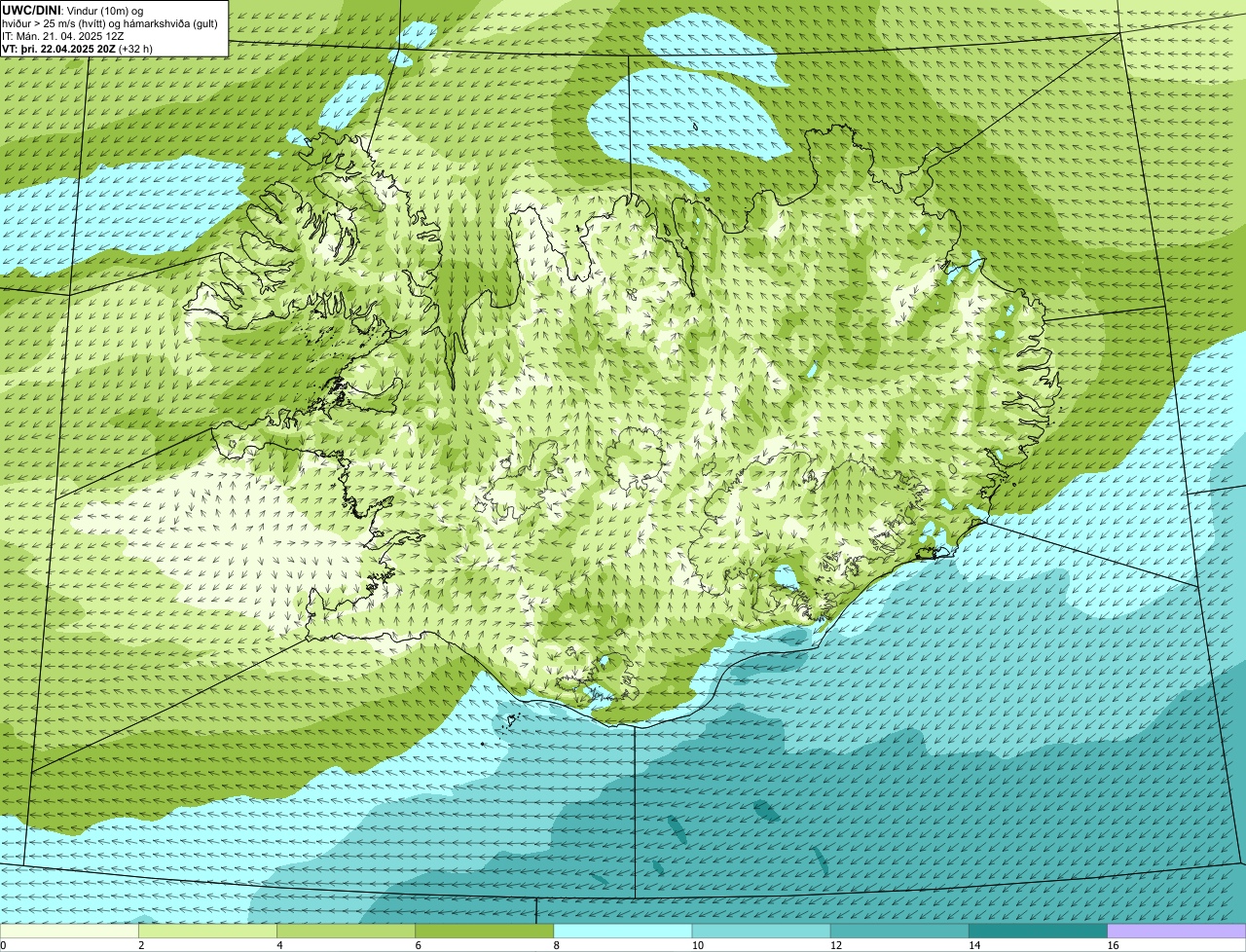Click the legend scale label '8'
Viewport: 1246px width, 952px height.
pyautogui.click(x=557, y=945)
